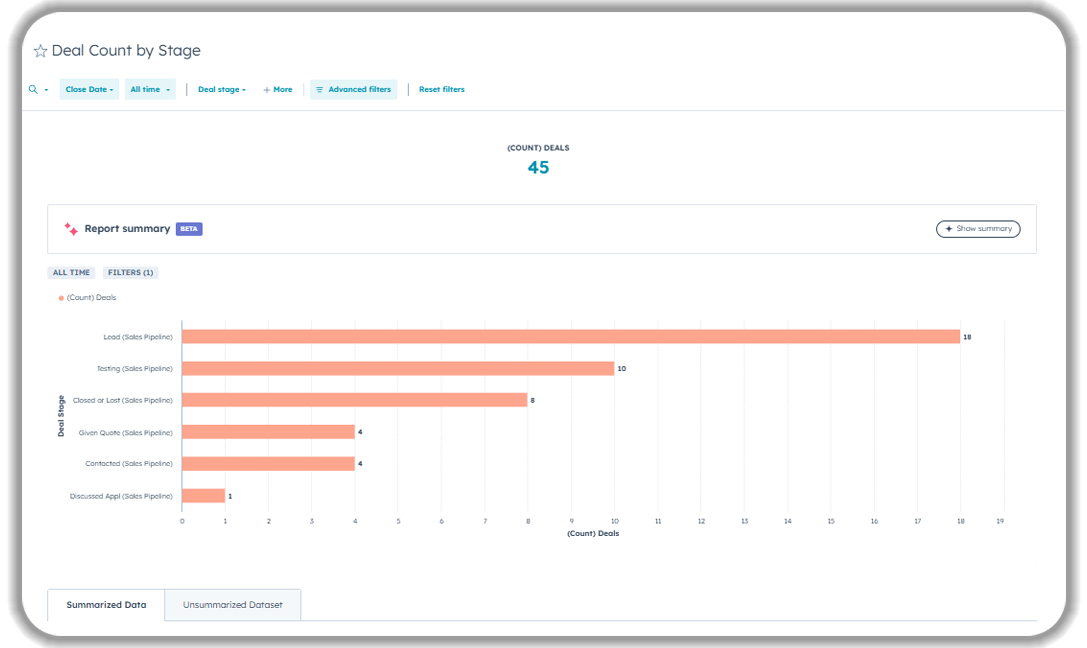
Task: Select the 45 deals count metric
Action: [x=537, y=167]
